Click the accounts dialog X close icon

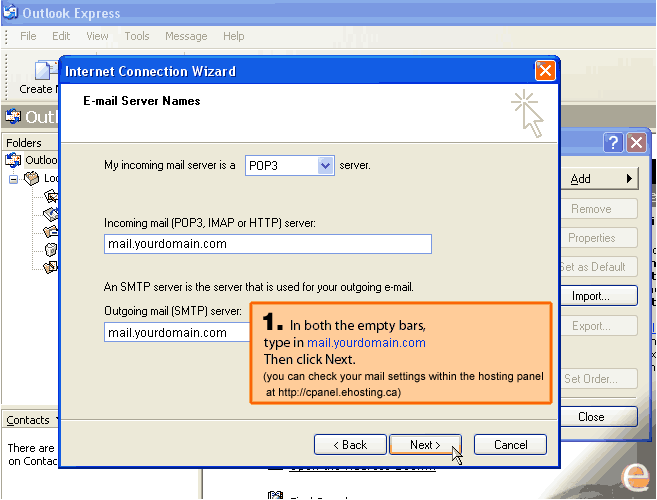pos(636,143)
